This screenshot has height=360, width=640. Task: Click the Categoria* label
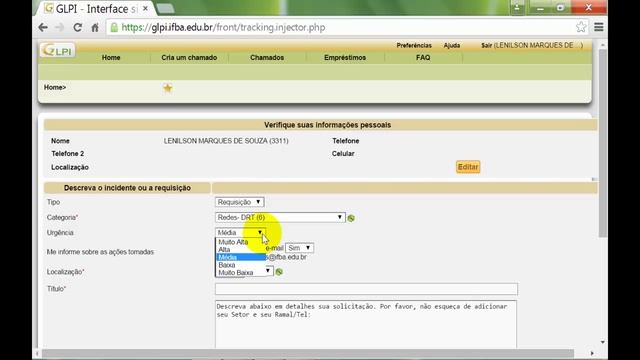[62, 218]
